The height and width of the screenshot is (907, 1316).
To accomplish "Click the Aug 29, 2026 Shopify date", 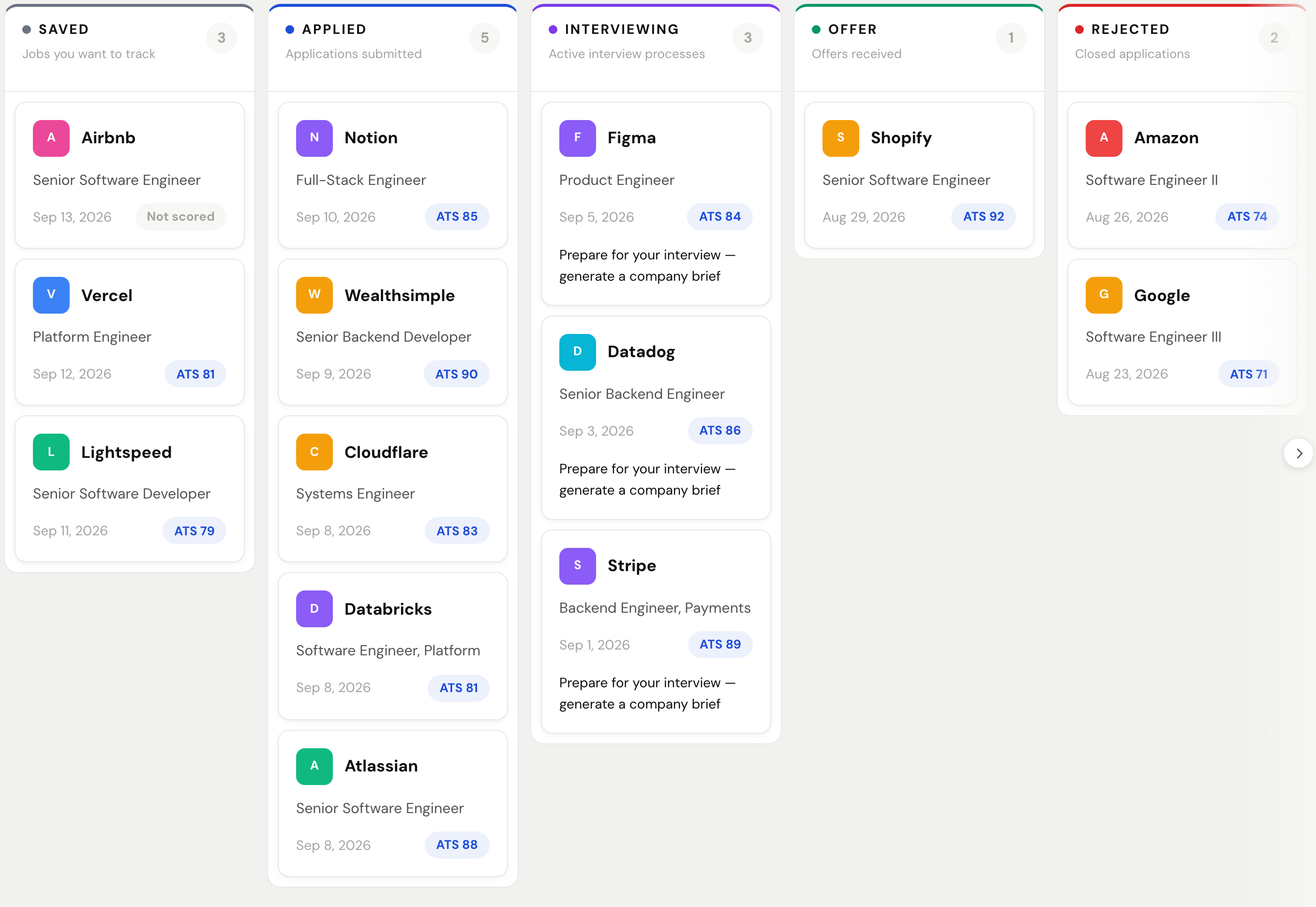I will click(x=863, y=217).
